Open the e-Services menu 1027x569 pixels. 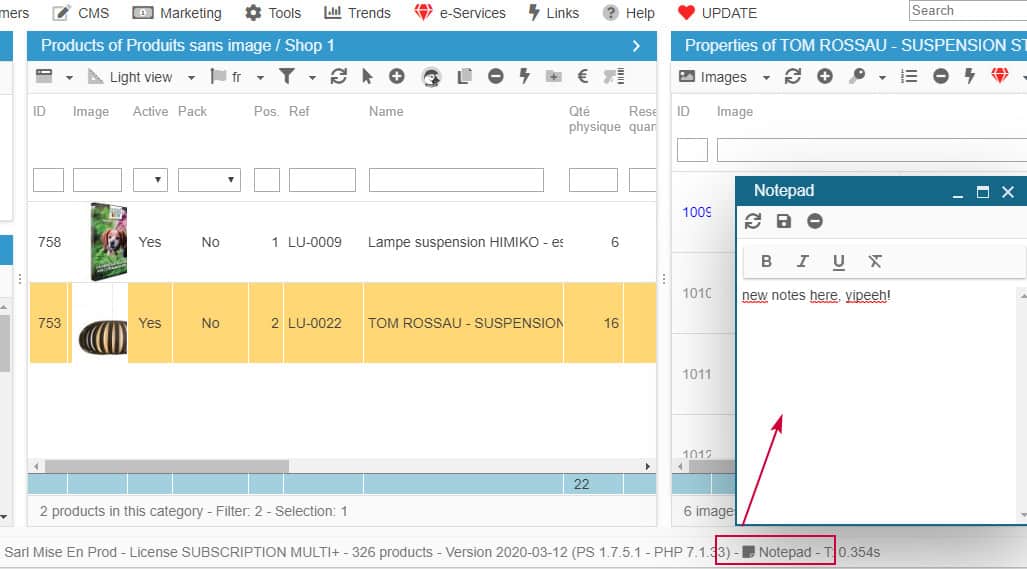tap(461, 13)
